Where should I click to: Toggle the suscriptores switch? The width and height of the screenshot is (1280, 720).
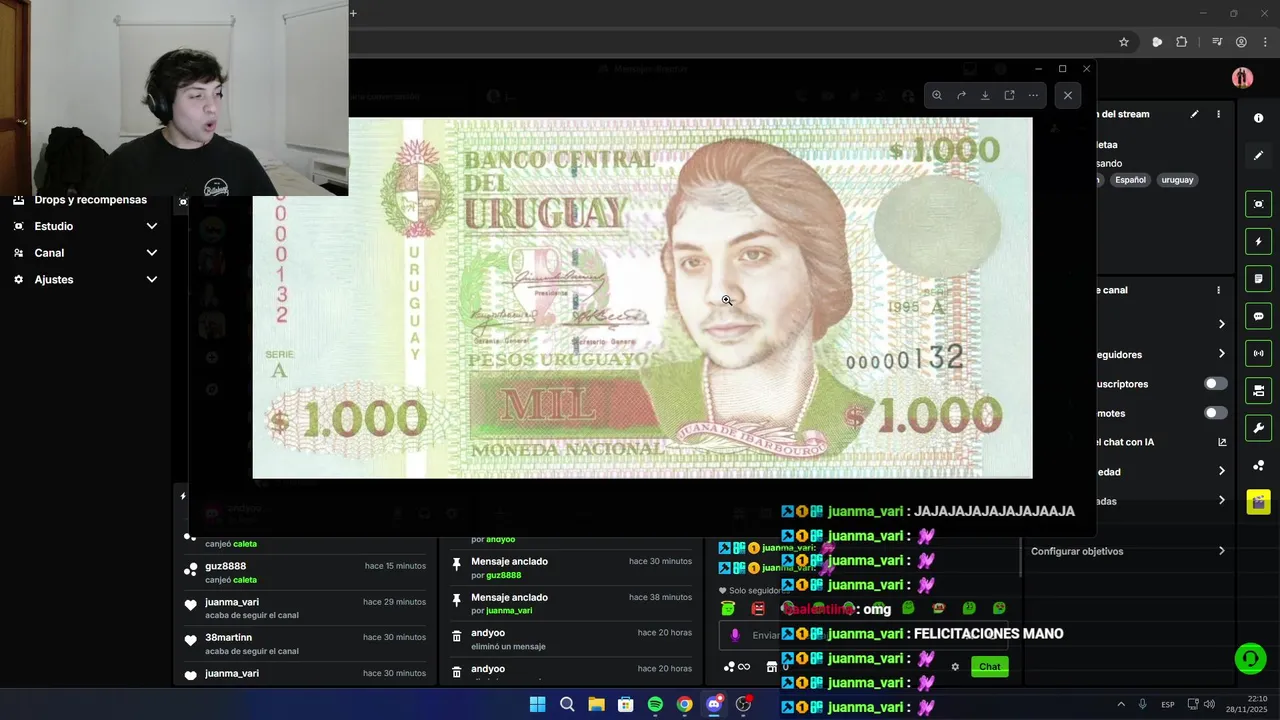1215,384
